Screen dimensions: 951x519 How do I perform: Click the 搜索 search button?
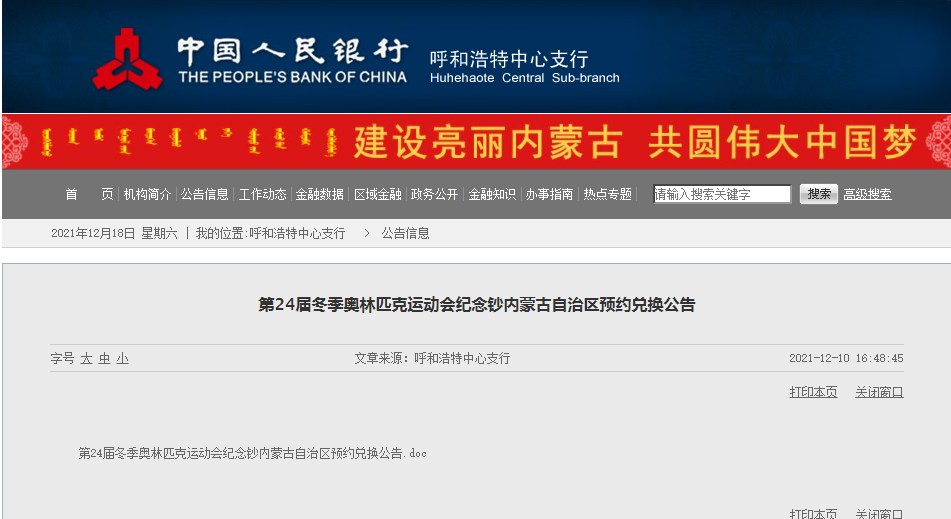(819, 194)
